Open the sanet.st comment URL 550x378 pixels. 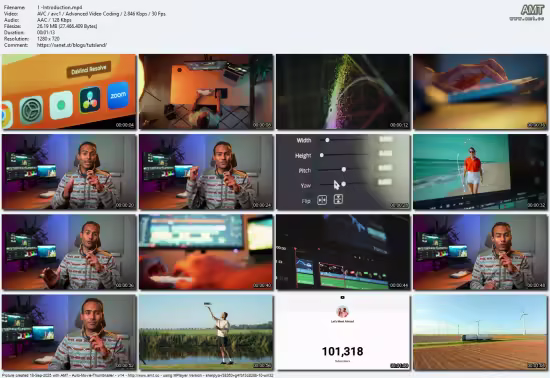point(72,45)
